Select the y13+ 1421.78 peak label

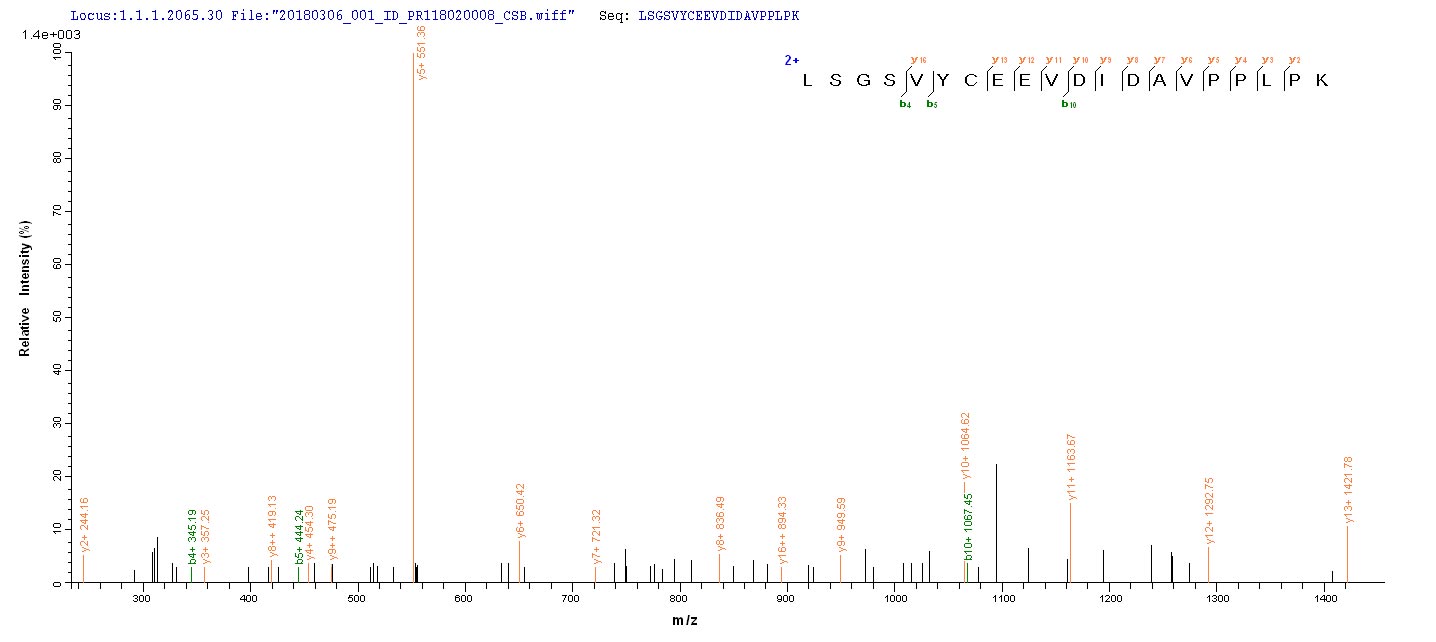click(x=1348, y=490)
